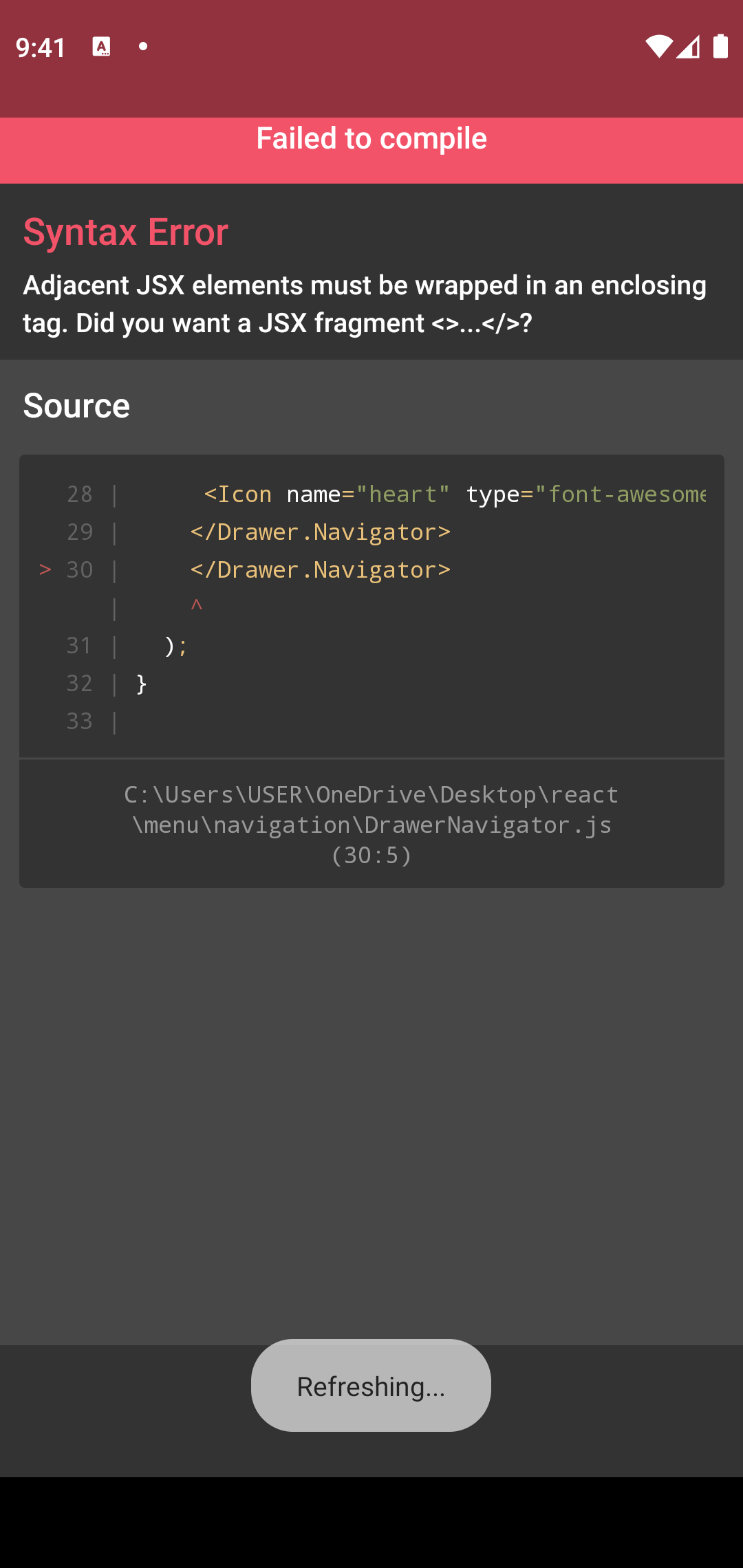Click the red caret under line 30
The width and height of the screenshot is (743, 1568).
click(197, 606)
